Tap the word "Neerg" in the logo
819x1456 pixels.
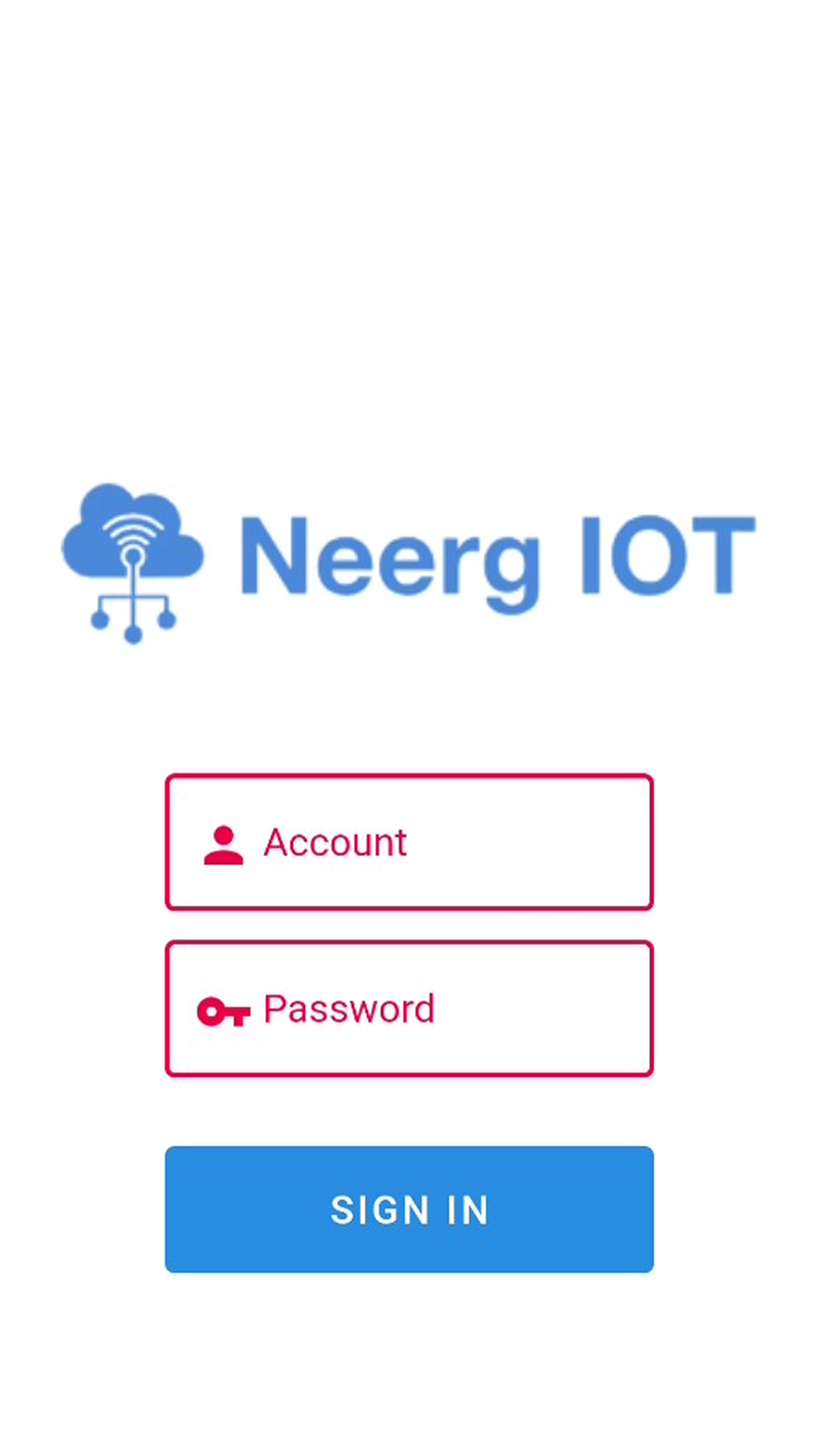point(391,563)
